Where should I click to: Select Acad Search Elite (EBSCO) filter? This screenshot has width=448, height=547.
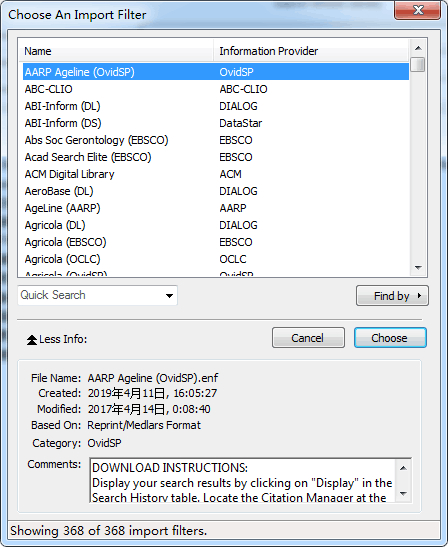216,157
